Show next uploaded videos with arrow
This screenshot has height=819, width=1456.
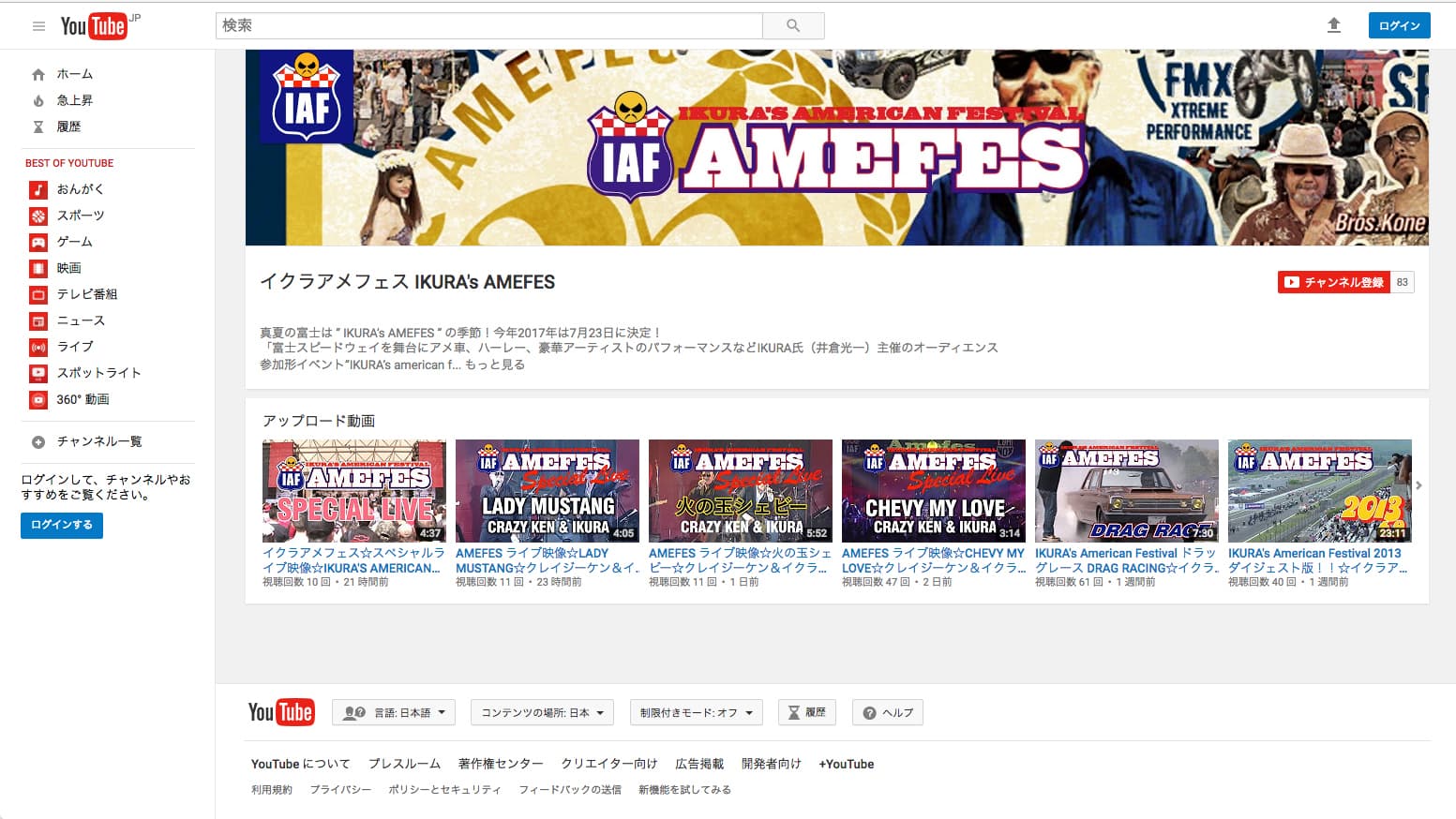point(1418,485)
